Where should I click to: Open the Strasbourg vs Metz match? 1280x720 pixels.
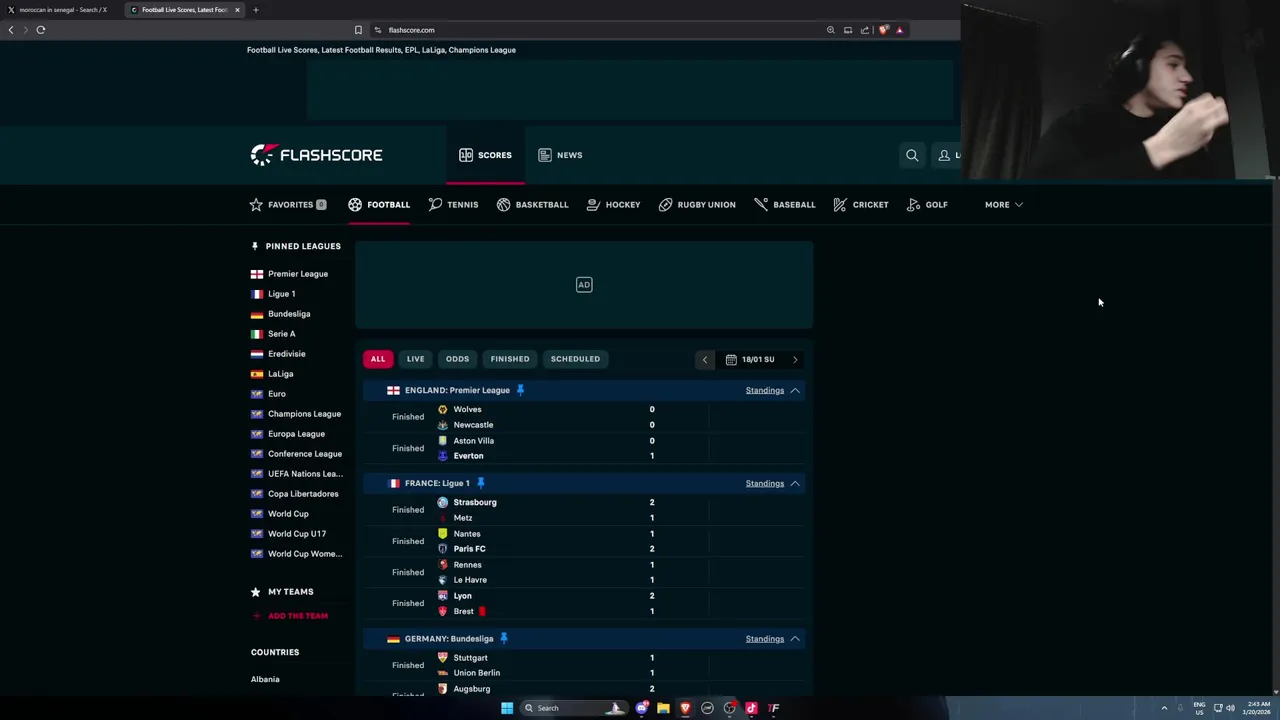(x=584, y=510)
